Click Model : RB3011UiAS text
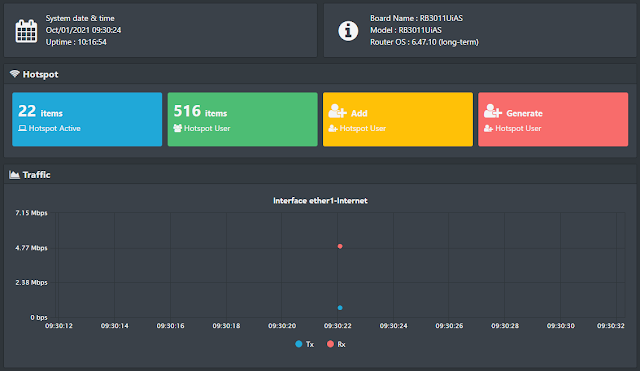Screen dimensions: 640x371 pyautogui.click(x=406, y=30)
